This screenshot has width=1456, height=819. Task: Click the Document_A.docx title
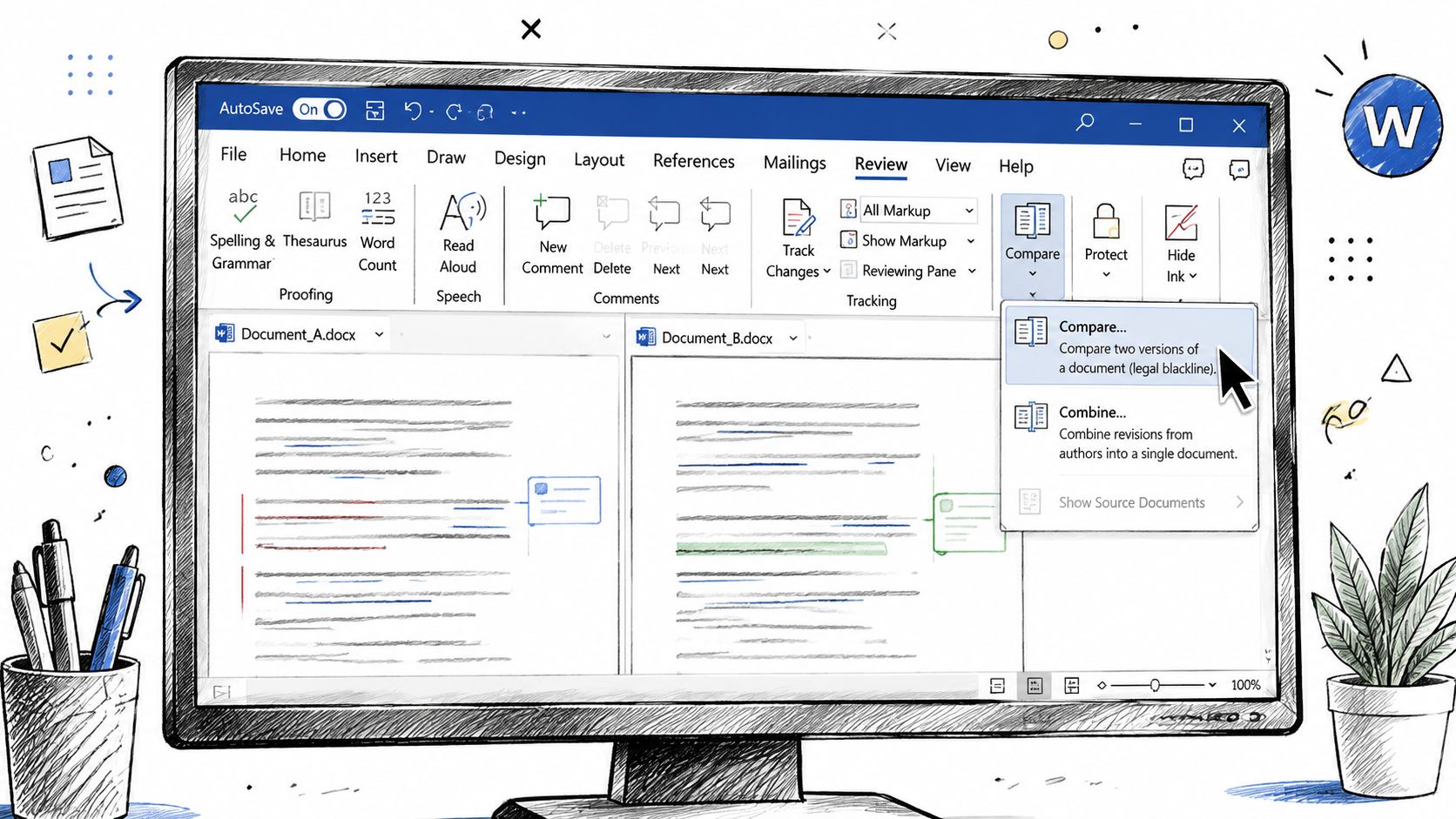[298, 334]
